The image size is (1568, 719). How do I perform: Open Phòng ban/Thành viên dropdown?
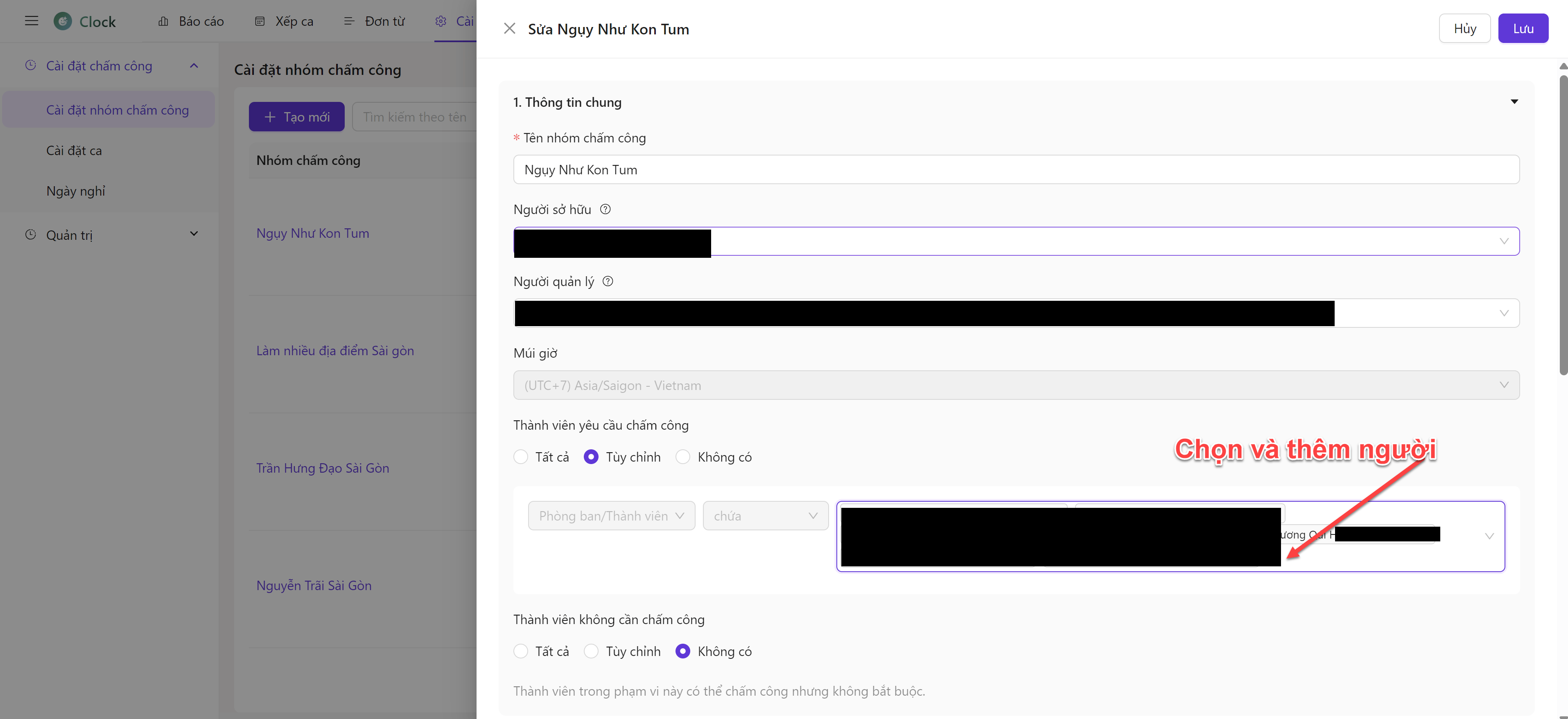point(611,516)
